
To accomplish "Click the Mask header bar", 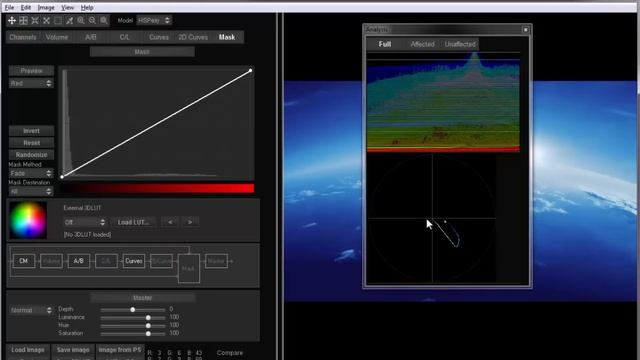I will pyautogui.click(x=142, y=52).
